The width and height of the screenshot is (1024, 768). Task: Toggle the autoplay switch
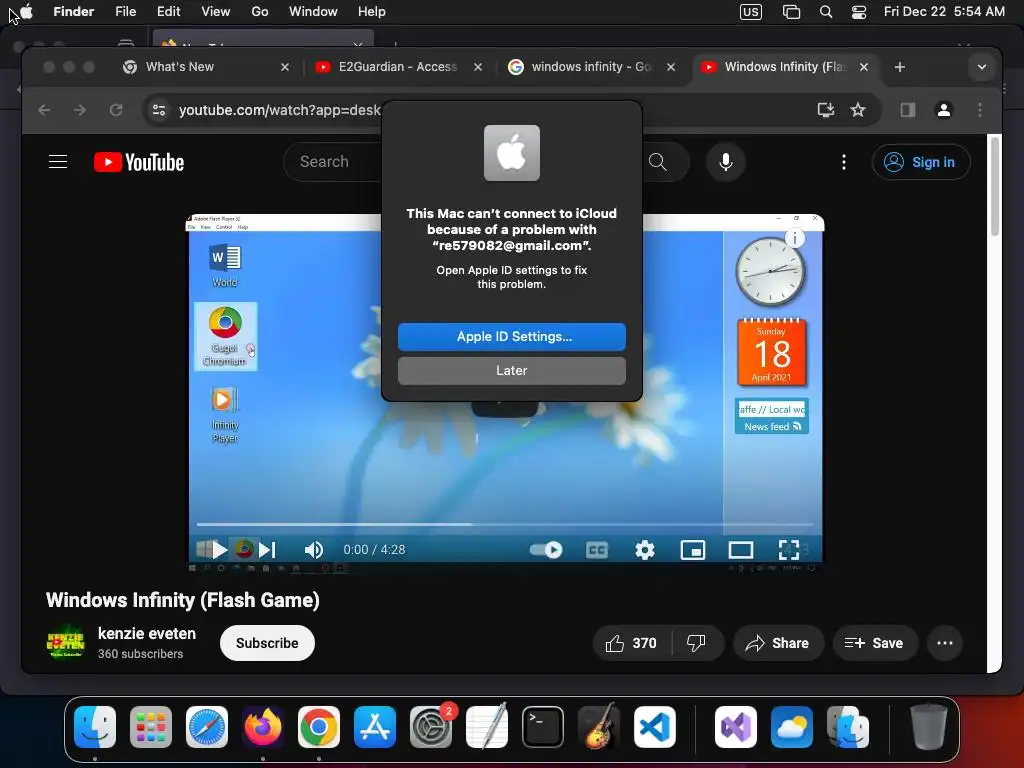point(546,550)
